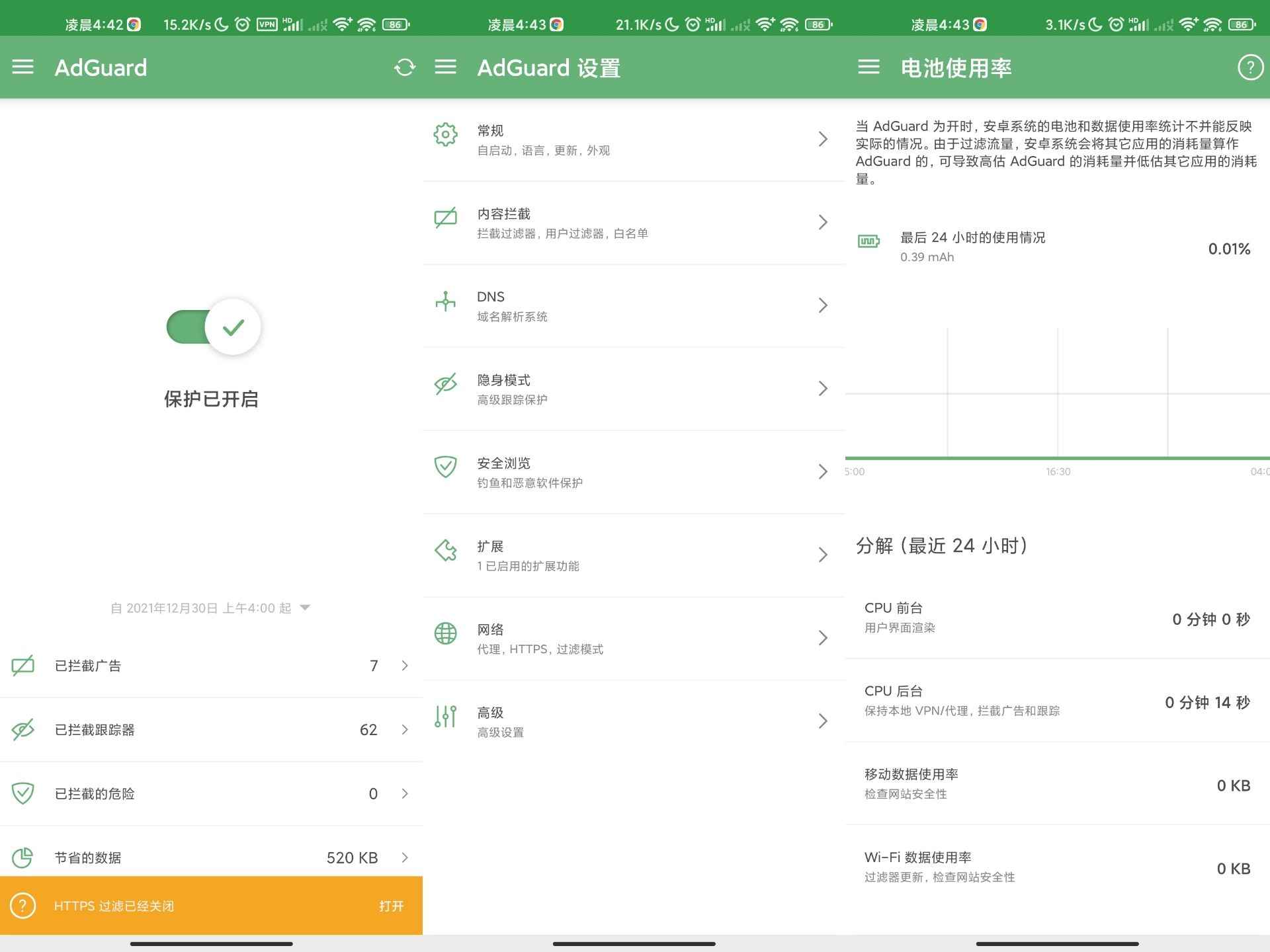Tap the 网络 globe icon
The image size is (1270, 952).
[445, 633]
